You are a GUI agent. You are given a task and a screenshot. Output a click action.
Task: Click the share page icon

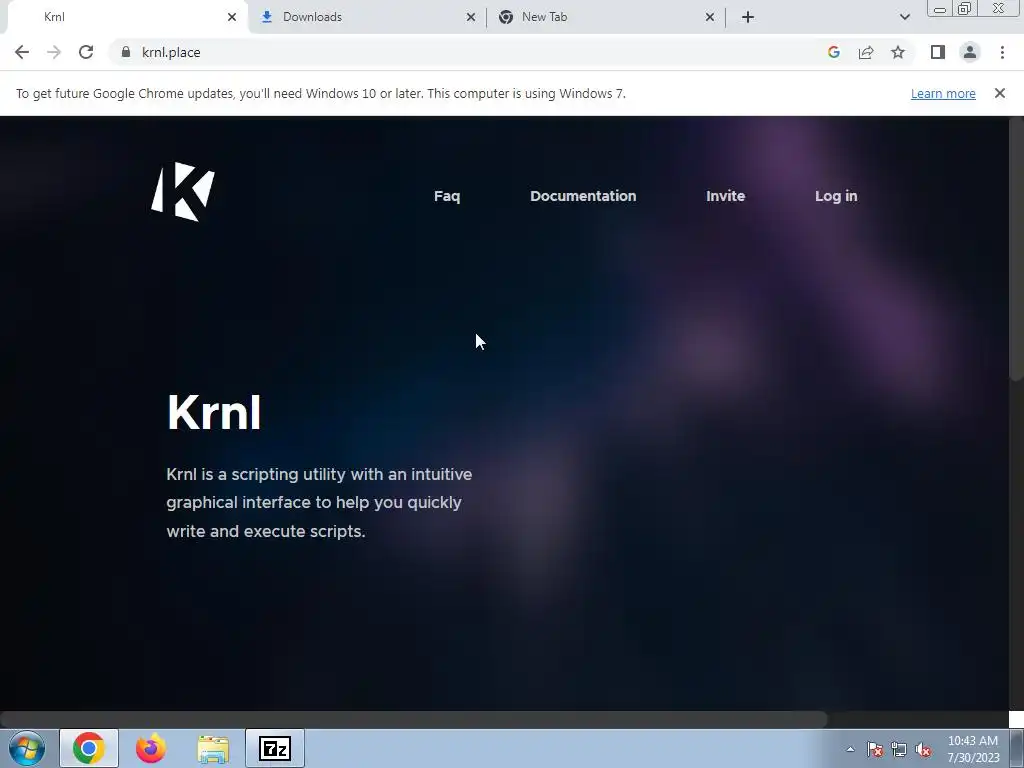[x=866, y=52]
